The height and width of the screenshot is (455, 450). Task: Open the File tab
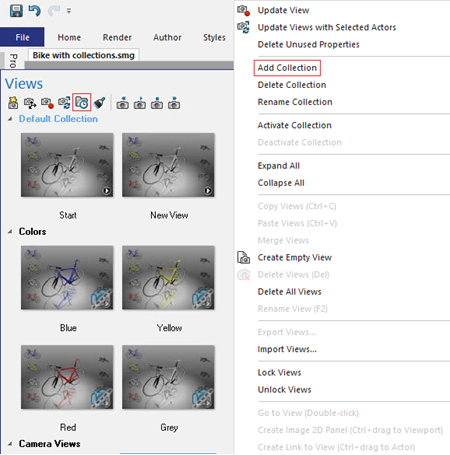point(22,37)
